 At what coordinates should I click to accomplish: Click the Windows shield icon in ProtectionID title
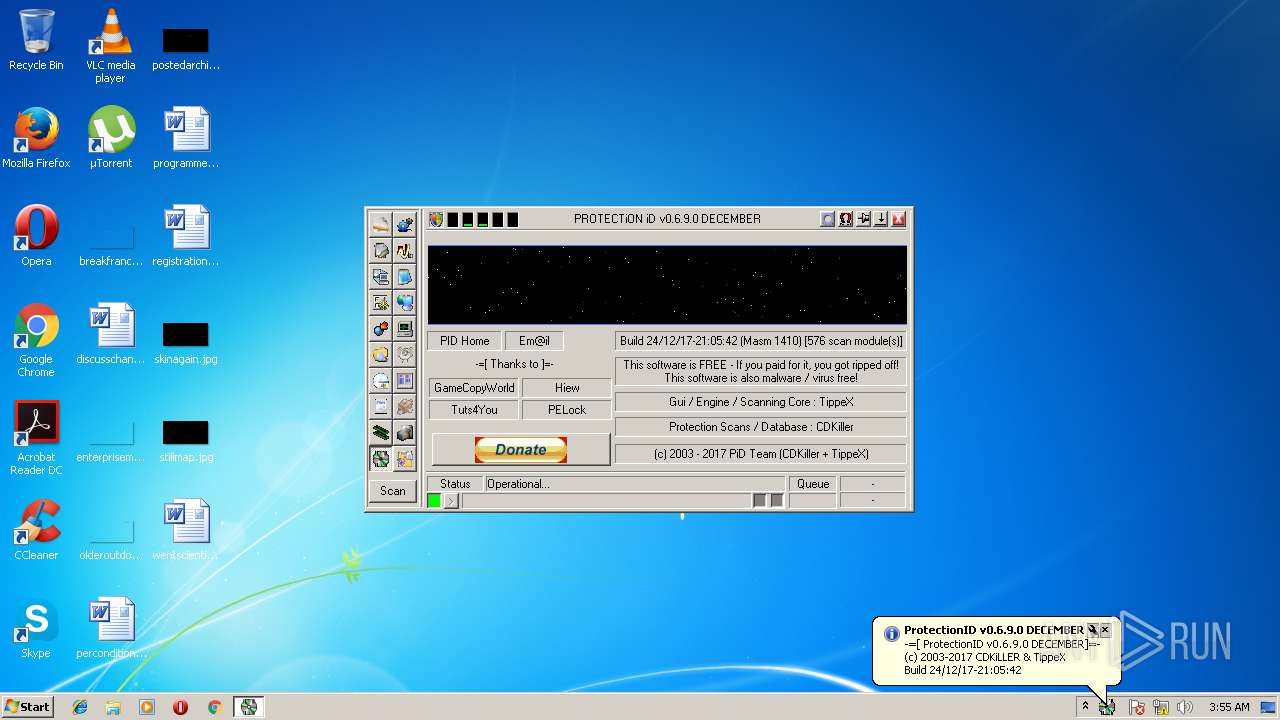pos(436,219)
